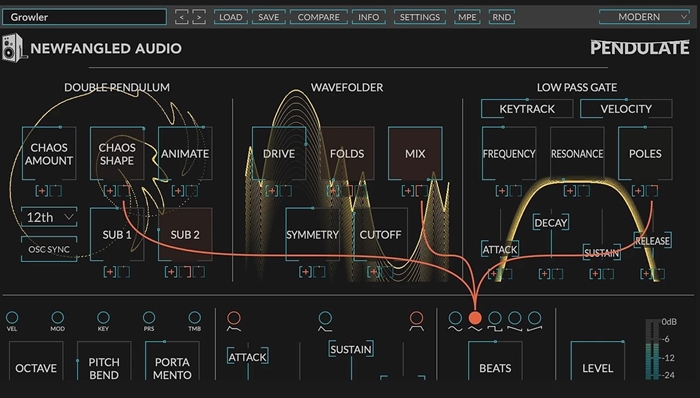The width and height of the screenshot is (700, 398).
Task: Click the CHAOS SHAPE control box
Action: click(x=117, y=153)
